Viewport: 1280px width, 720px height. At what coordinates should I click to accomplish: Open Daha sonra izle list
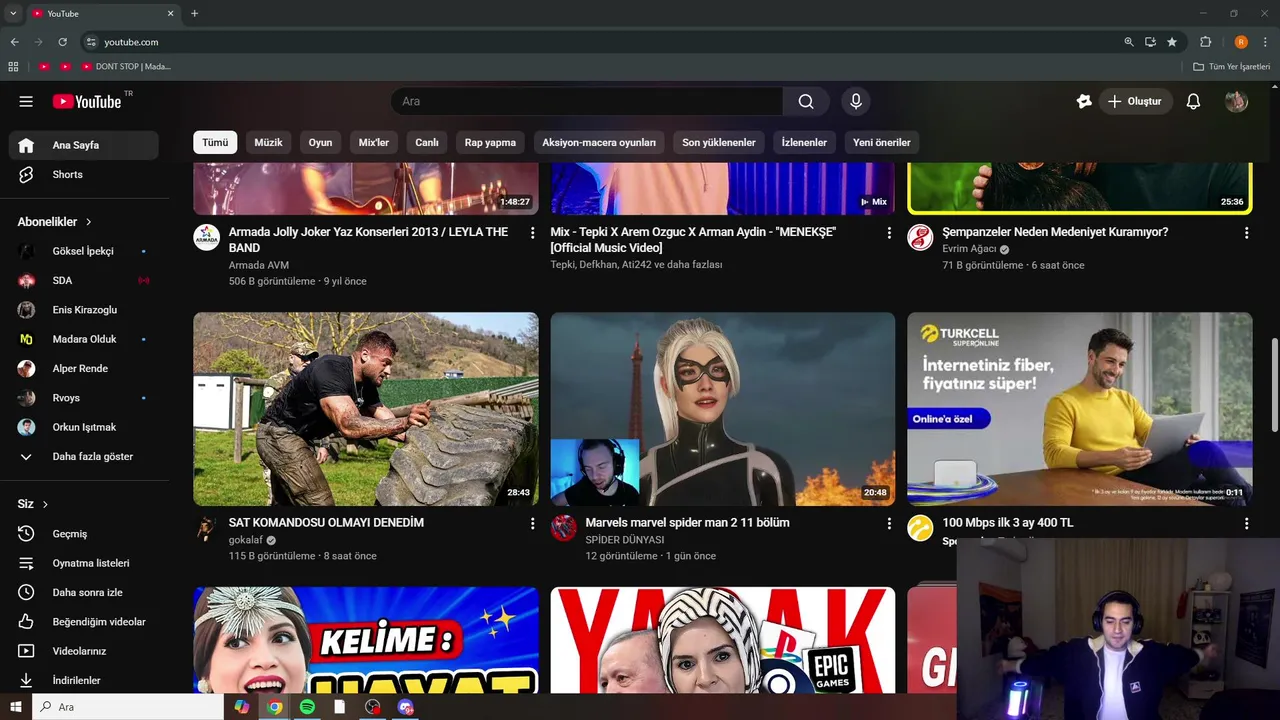tap(84, 592)
